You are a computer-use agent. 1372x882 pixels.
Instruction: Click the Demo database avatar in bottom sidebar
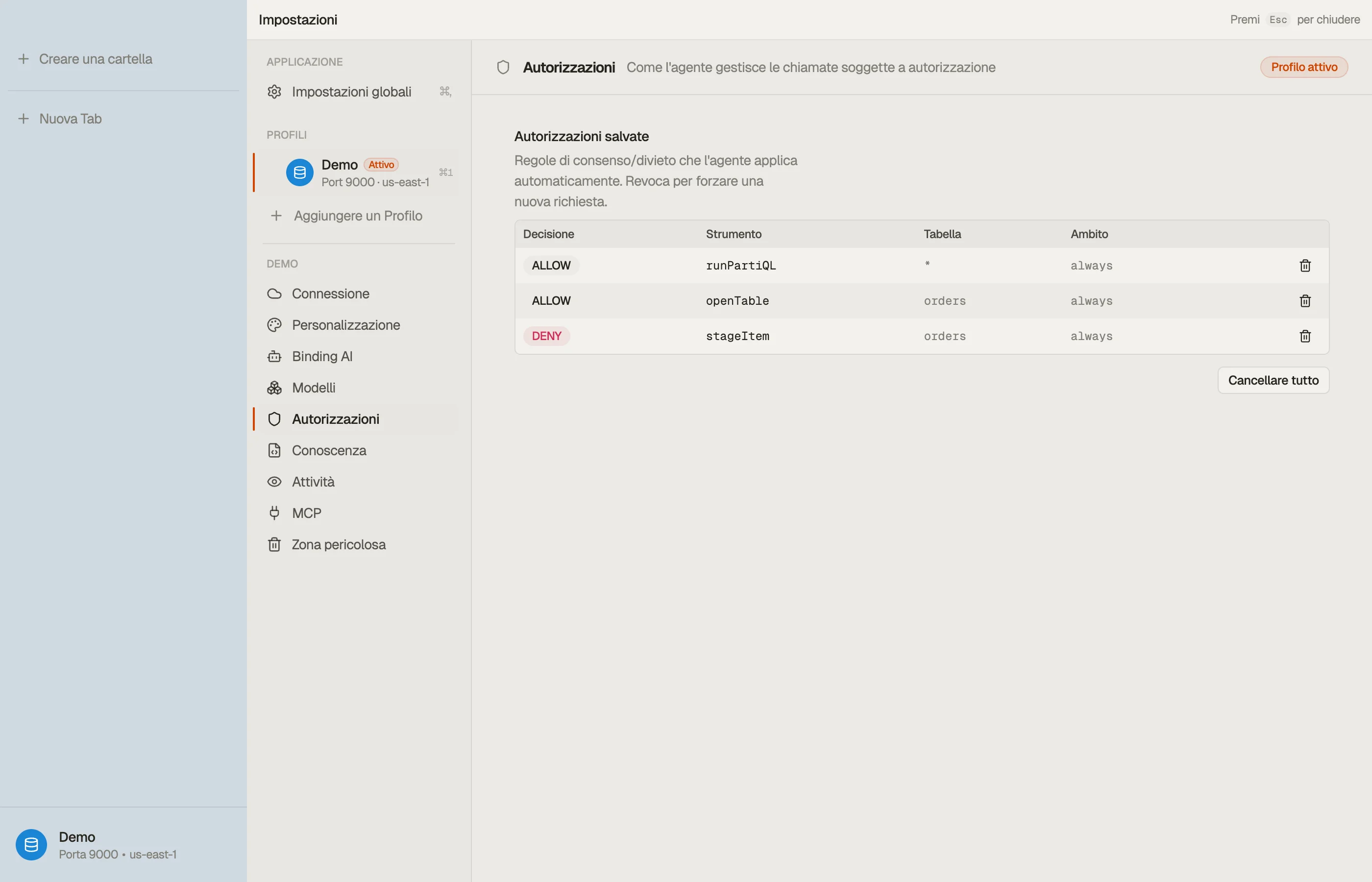[x=31, y=845]
